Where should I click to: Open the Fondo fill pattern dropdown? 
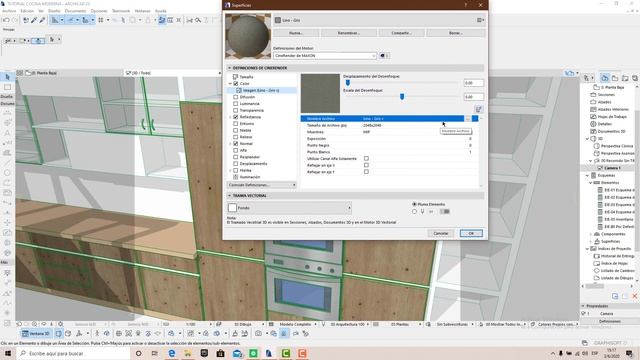[289, 208]
